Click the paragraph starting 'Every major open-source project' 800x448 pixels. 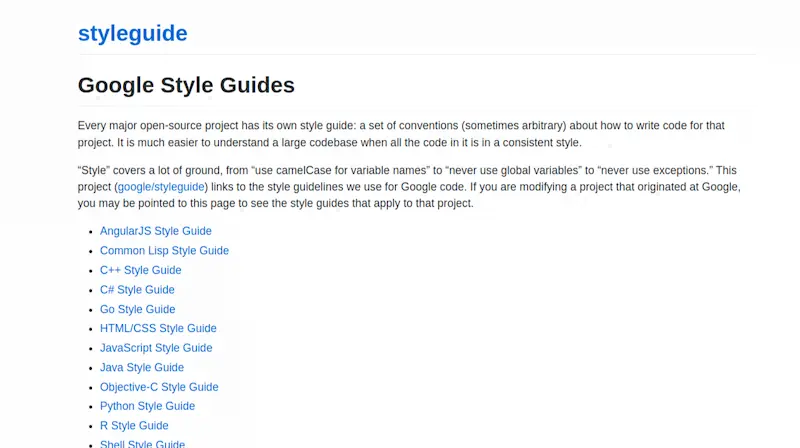pos(401,134)
